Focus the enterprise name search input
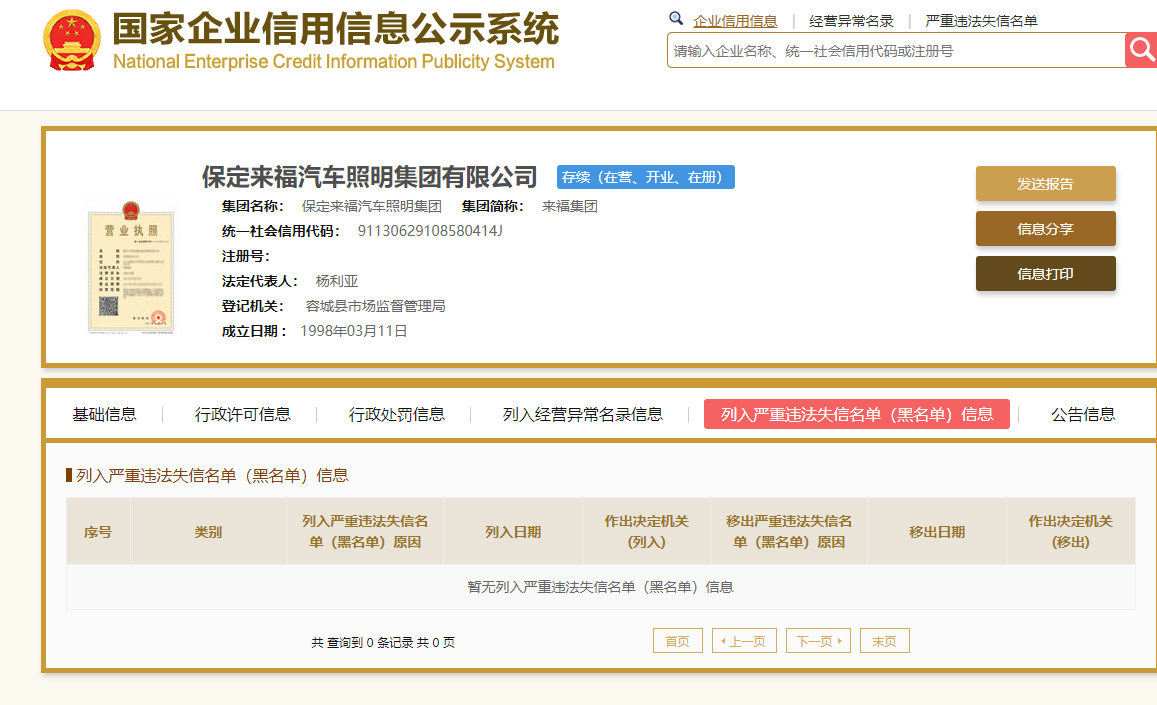The width and height of the screenshot is (1157, 705). click(x=897, y=50)
